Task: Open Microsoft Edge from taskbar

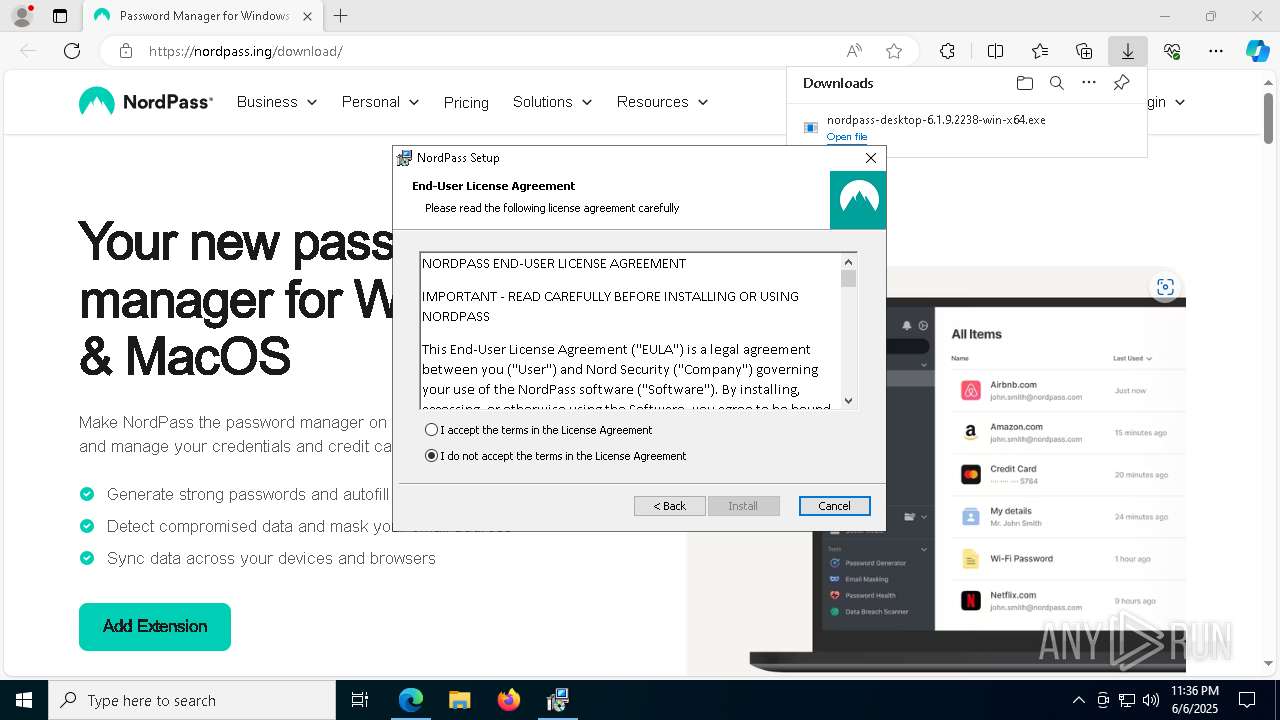Action: [411, 700]
